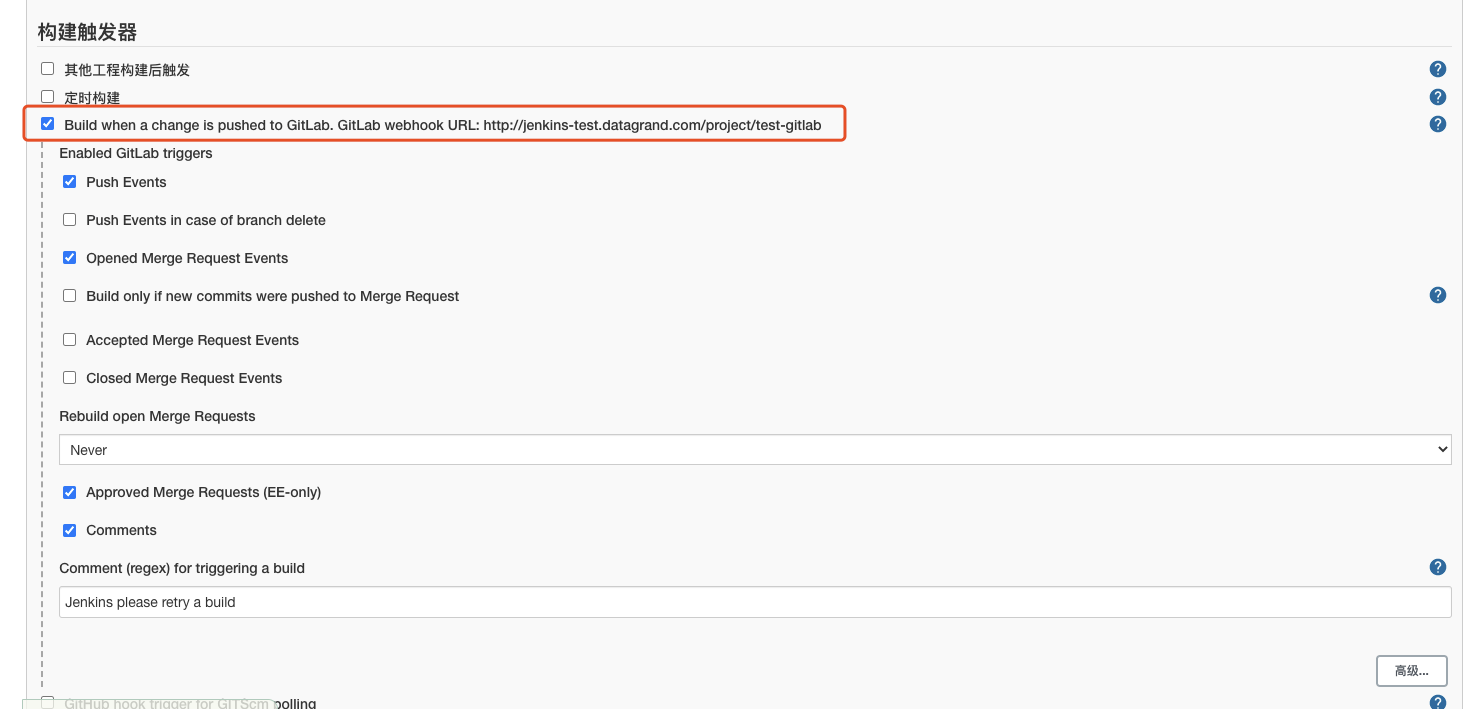Toggle Comments checkbox
1465x709 pixels.
(x=69, y=530)
